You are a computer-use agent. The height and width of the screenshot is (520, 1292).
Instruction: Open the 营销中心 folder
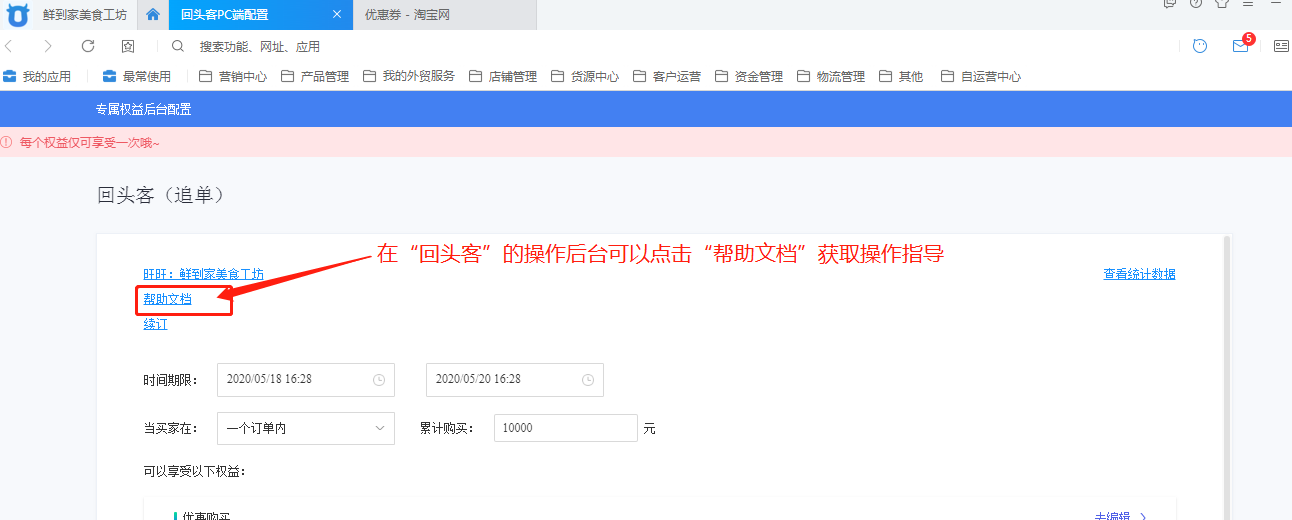pyautogui.click(x=233, y=76)
